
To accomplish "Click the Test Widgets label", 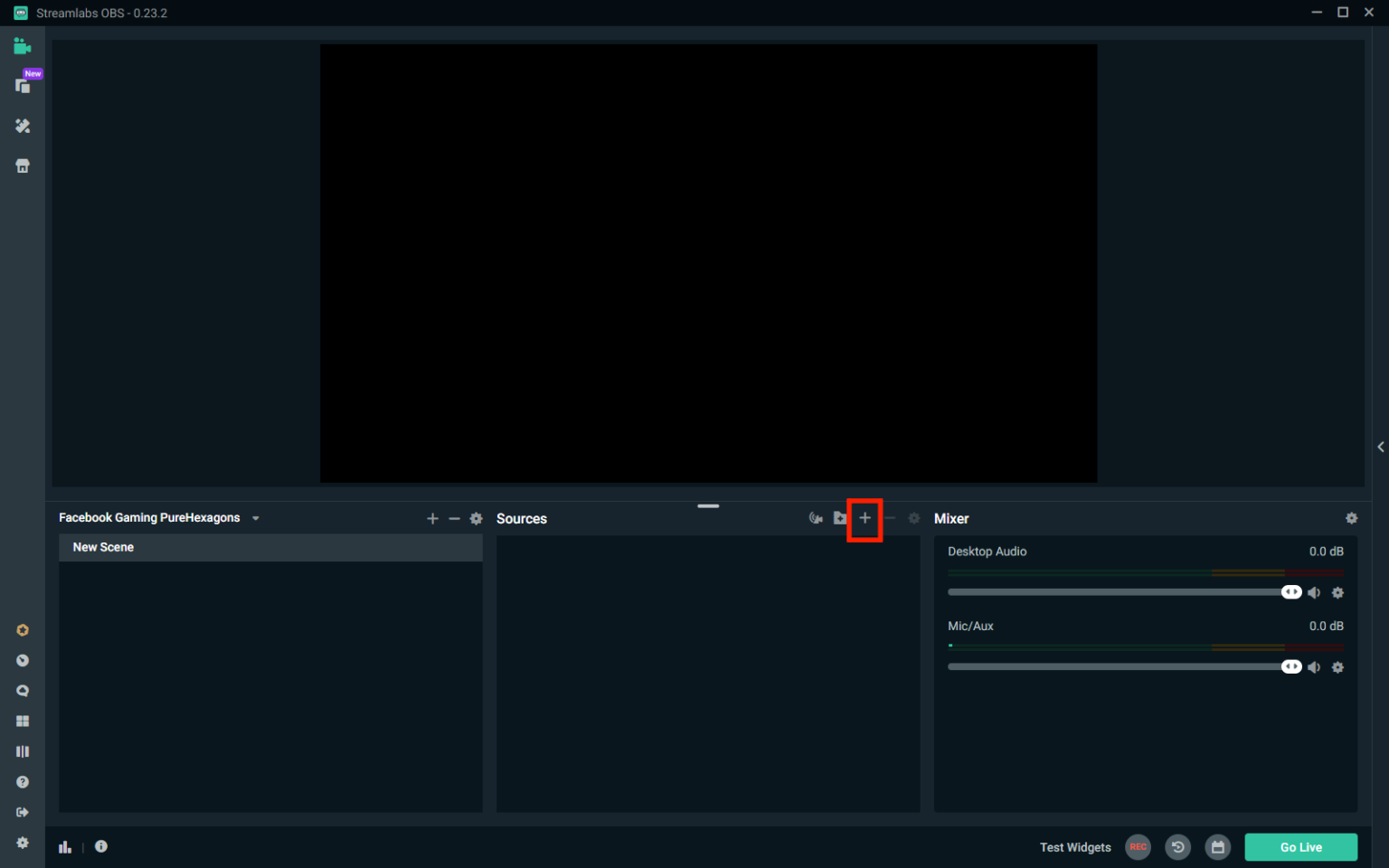I will pyautogui.click(x=1074, y=847).
